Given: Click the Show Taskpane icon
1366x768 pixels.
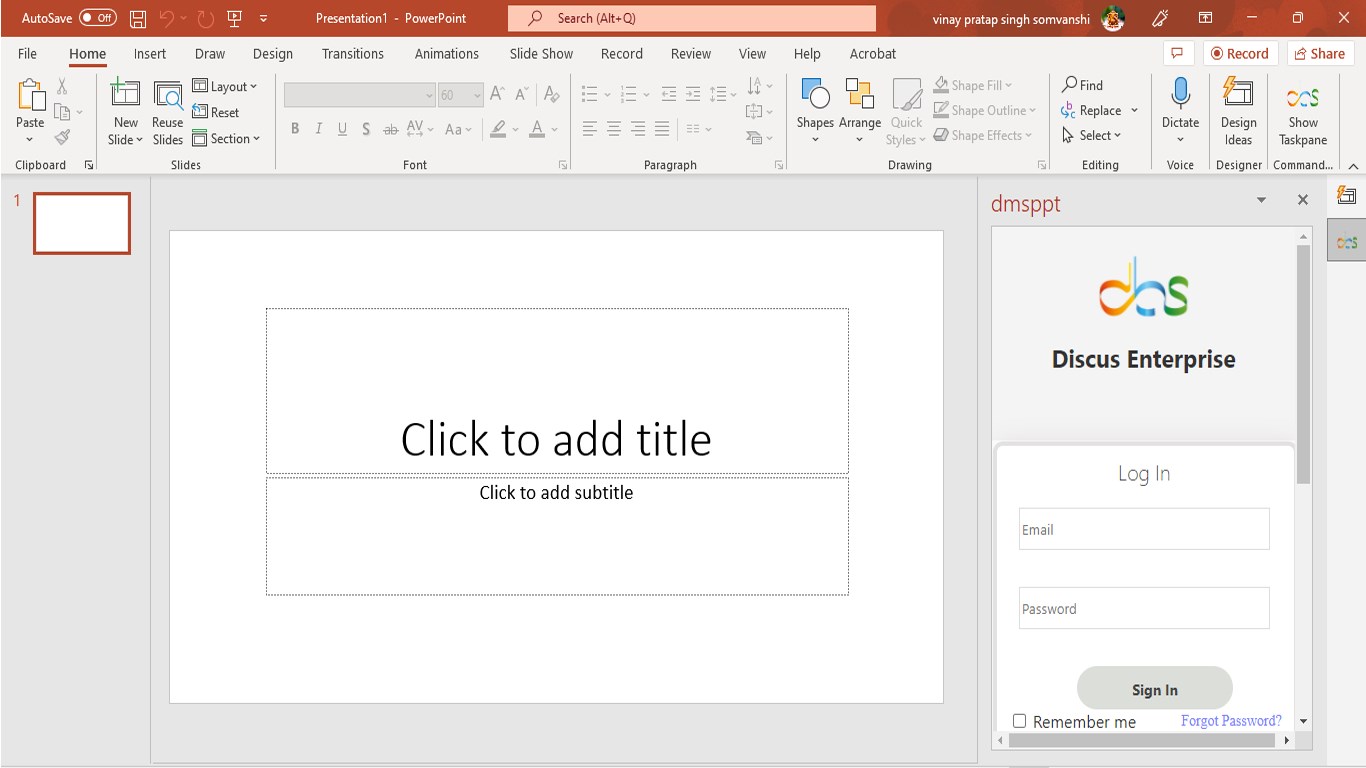Looking at the screenshot, I should click(x=1302, y=97).
